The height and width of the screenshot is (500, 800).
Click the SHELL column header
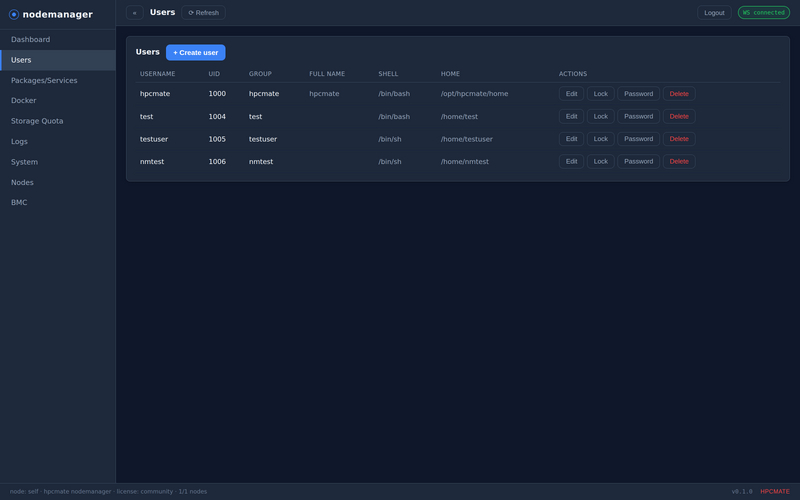click(x=388, y=74)
